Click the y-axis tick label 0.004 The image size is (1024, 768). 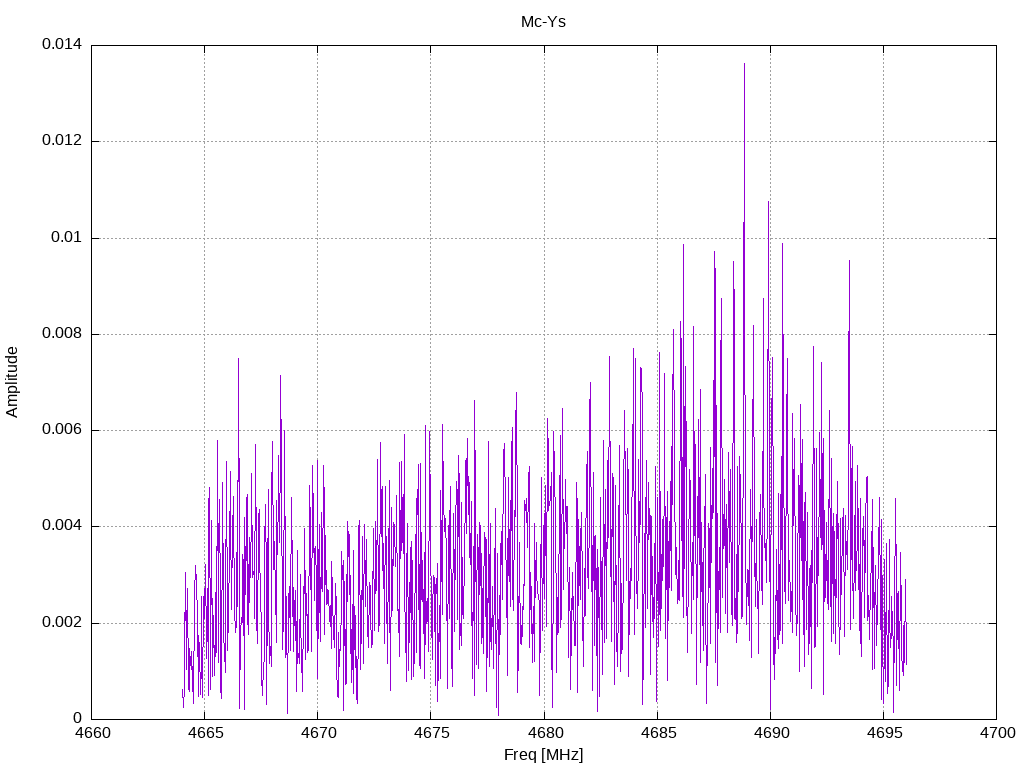point(62,526)
